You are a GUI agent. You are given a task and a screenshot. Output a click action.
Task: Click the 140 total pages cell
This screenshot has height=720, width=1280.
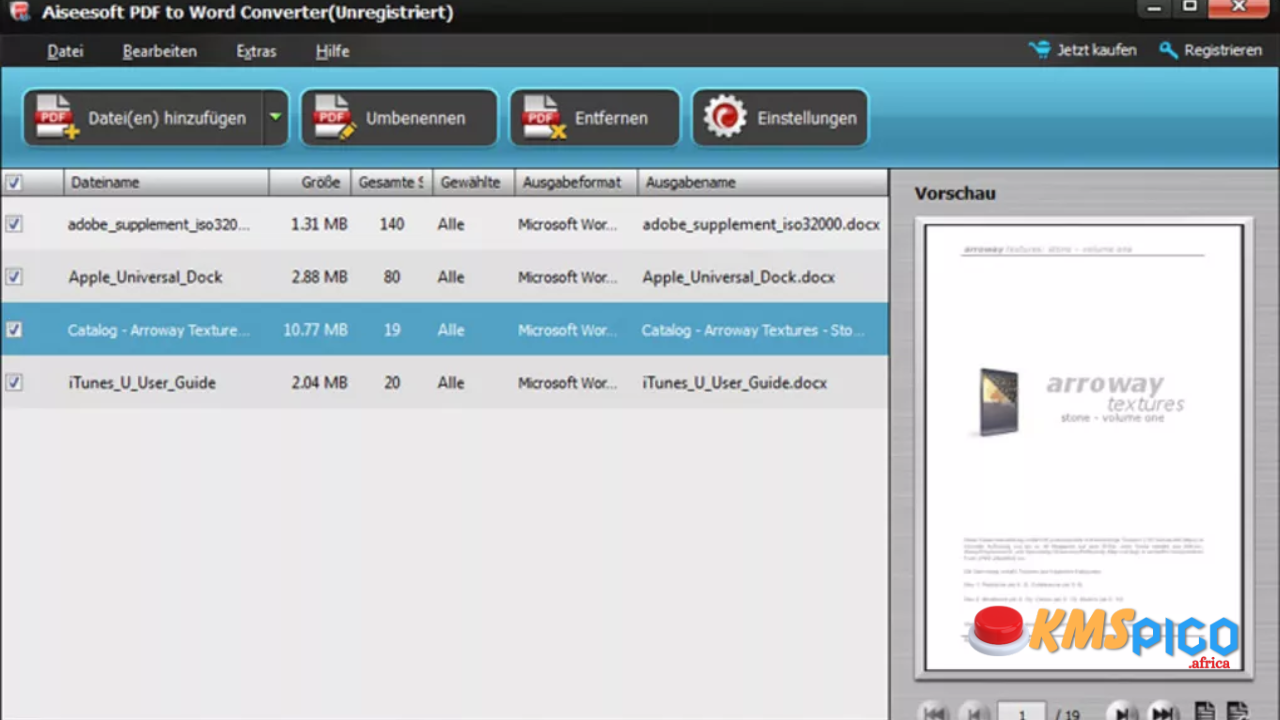click(392, 224)
